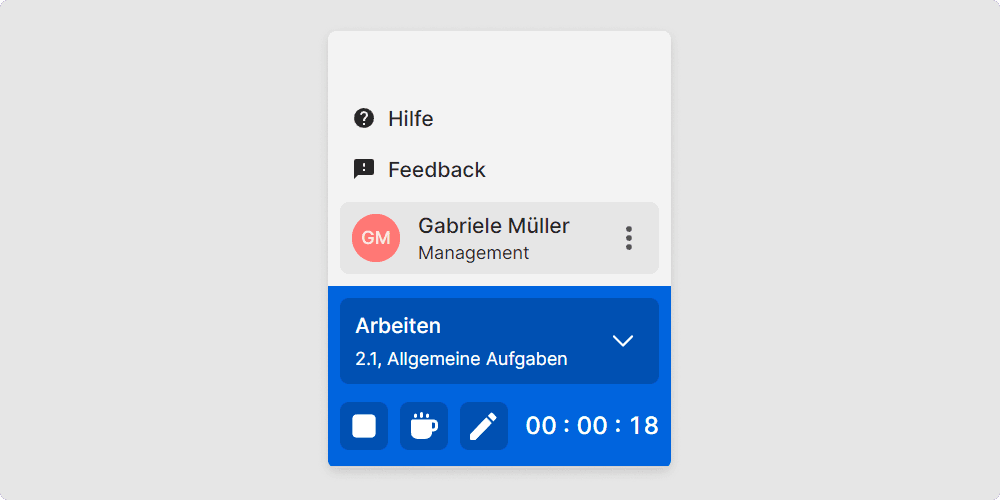Click the GM avatar circle
The image size is (1000, 500).
coord(376,238)
